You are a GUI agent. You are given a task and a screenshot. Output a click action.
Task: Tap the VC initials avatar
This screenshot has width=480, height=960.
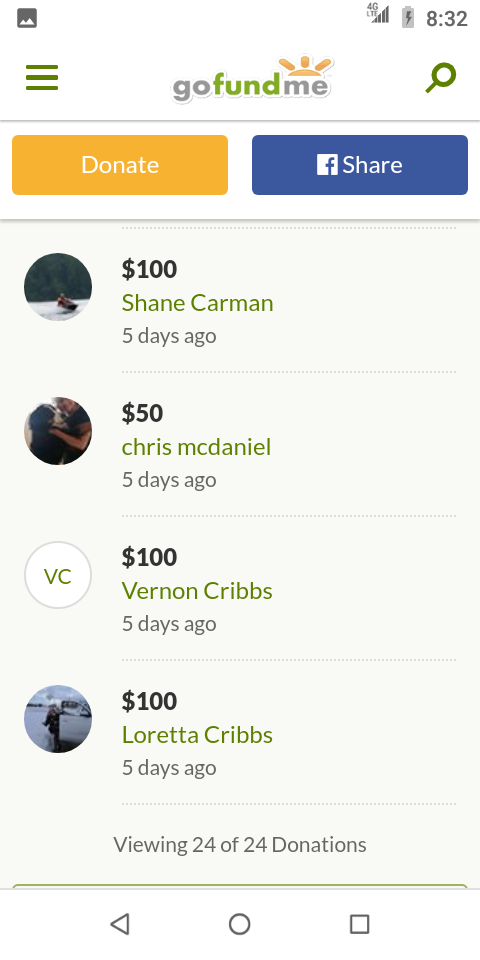[x=58, y=575]
